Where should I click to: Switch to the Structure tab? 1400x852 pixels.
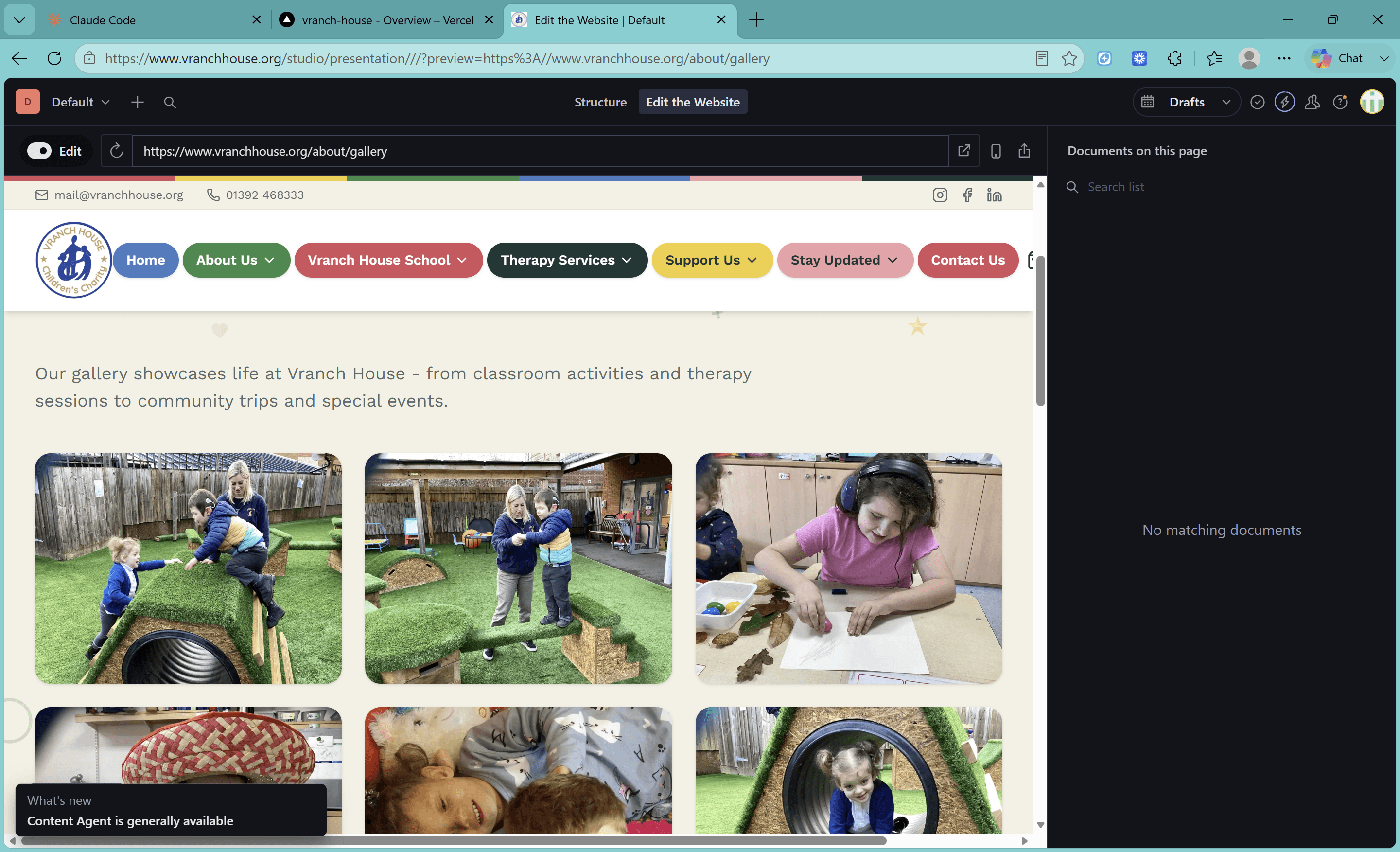pyautogui.click(x=600, y=102)
